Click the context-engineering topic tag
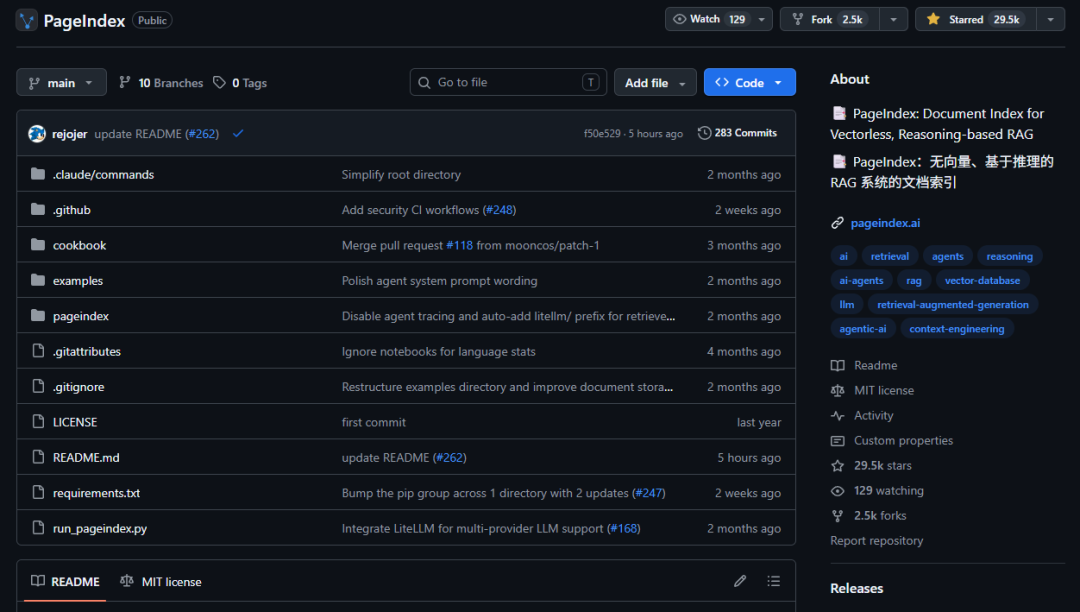 (x=957, y=328)
